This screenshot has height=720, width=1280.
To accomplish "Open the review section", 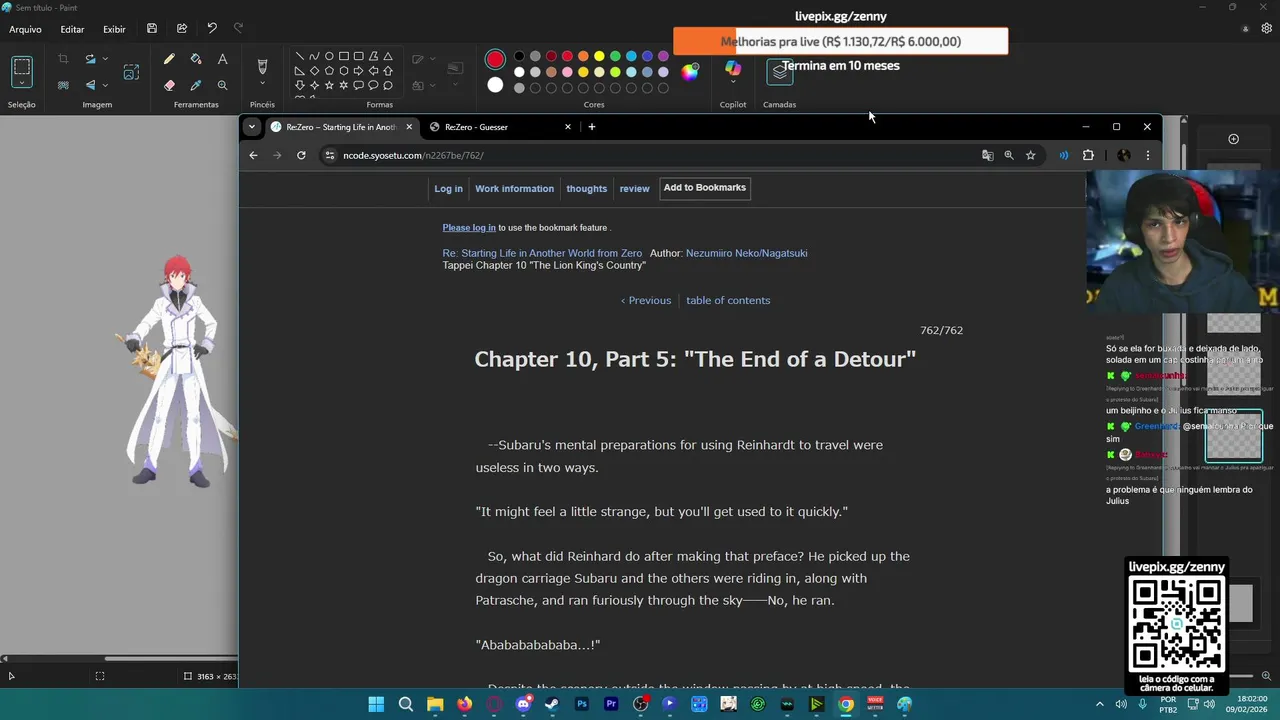I will click(634, 188).
